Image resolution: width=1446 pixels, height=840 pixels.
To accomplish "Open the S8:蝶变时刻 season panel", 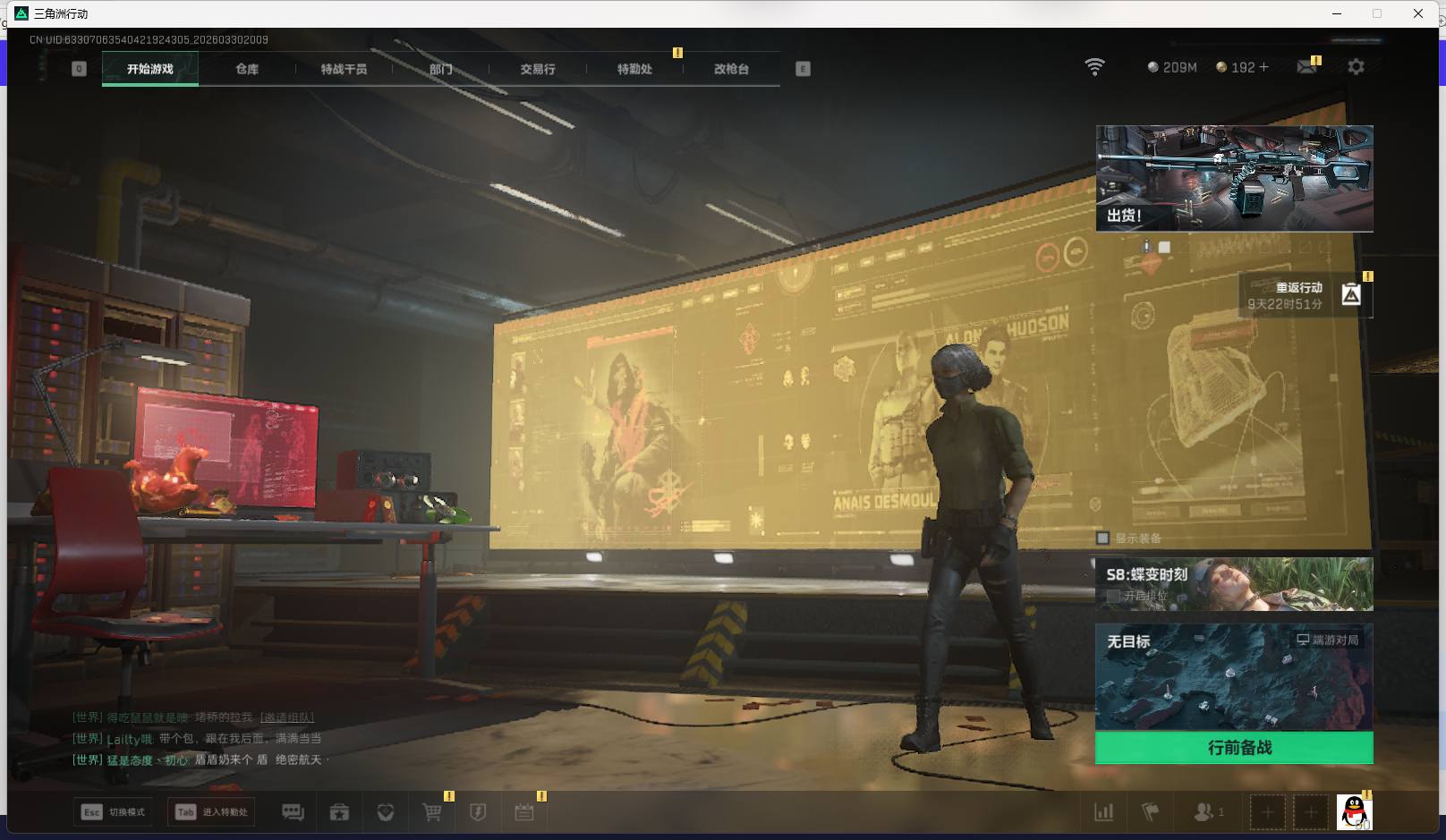I will [x=1234, y=583].
